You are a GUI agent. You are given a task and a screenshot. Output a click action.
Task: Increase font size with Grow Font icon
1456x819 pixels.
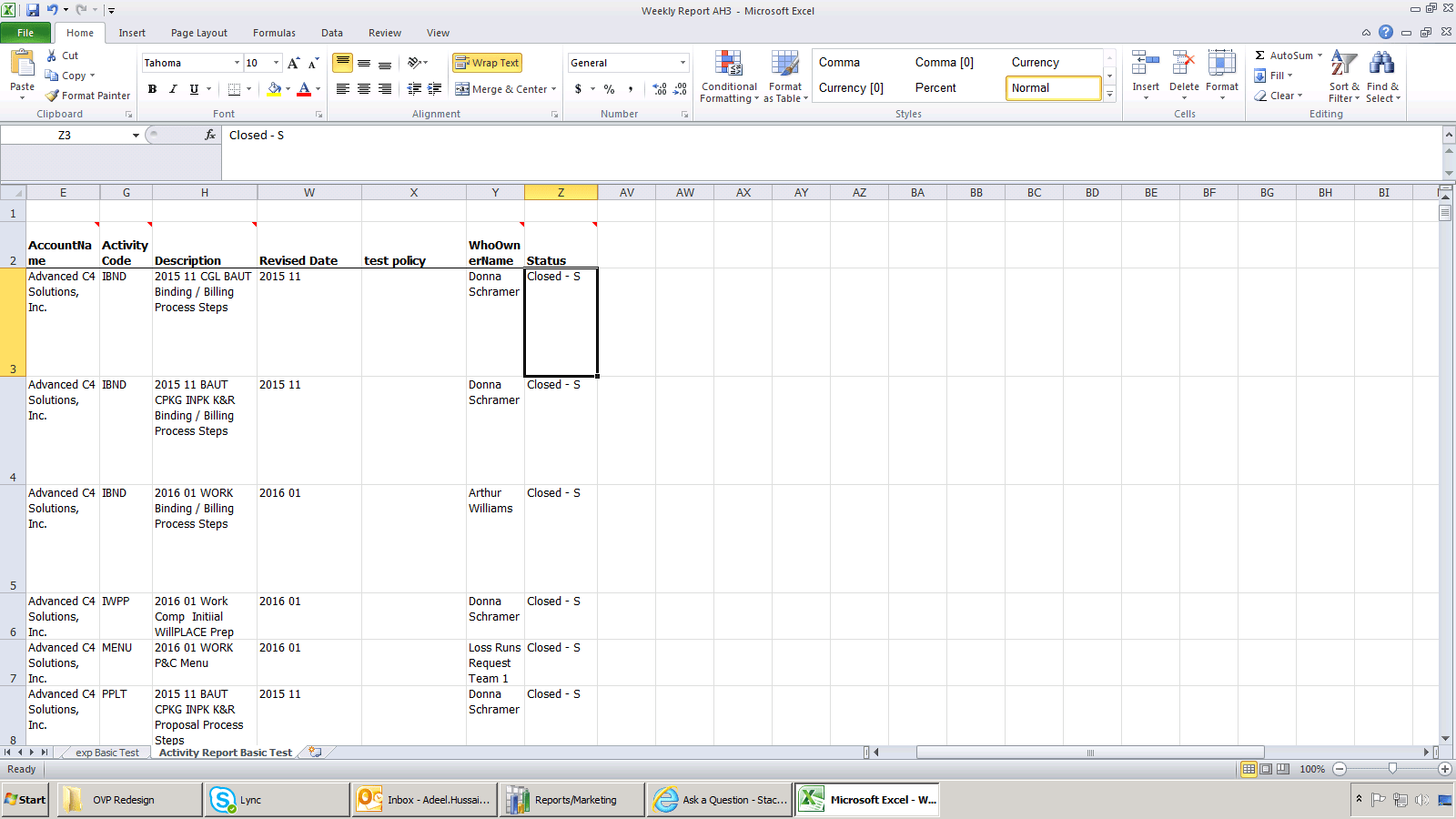pyautogui.click(x=293, y=63)
